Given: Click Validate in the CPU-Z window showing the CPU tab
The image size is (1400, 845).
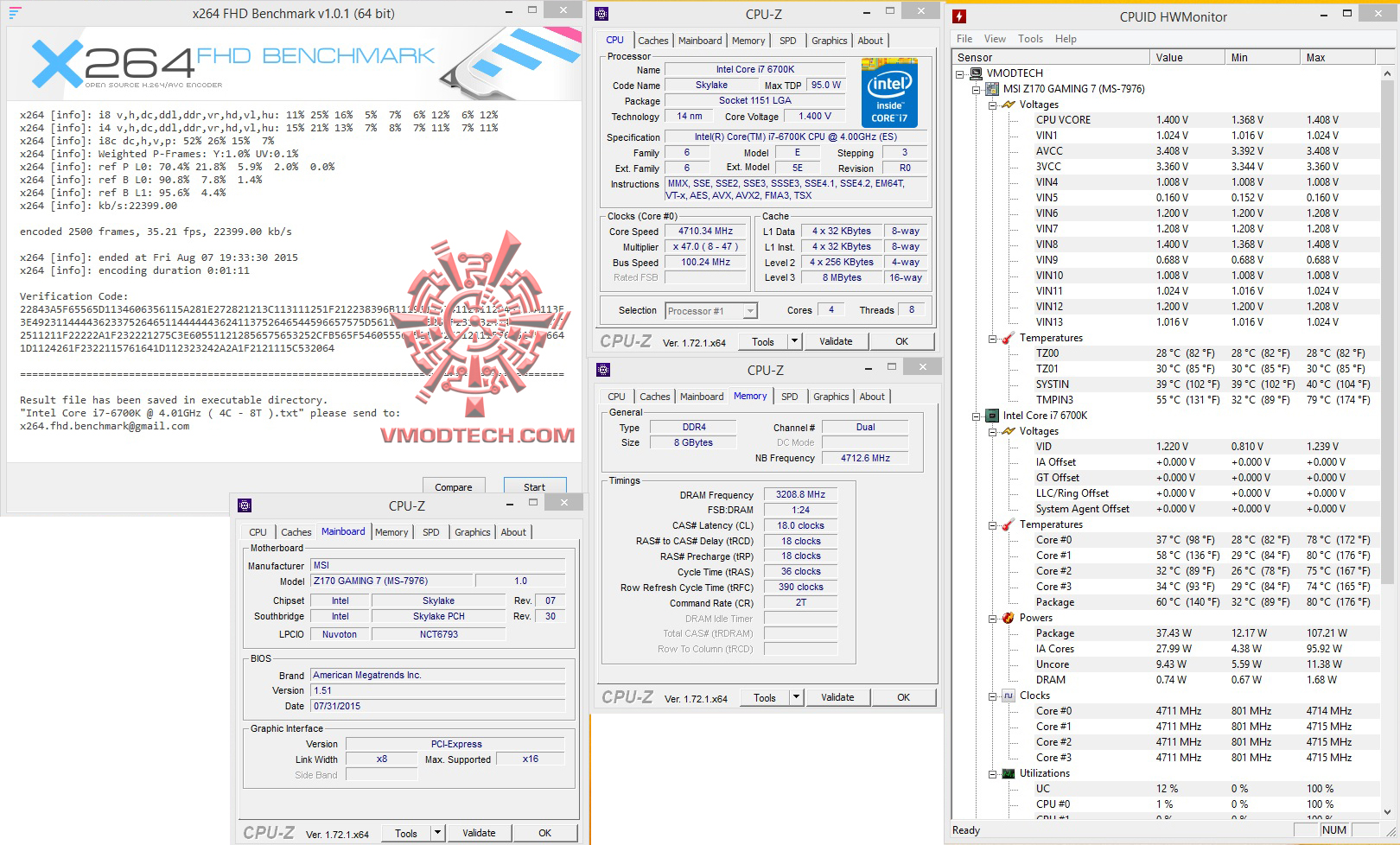Looking at the screenshot, I should pyautogui.click(x=836, y=341).
